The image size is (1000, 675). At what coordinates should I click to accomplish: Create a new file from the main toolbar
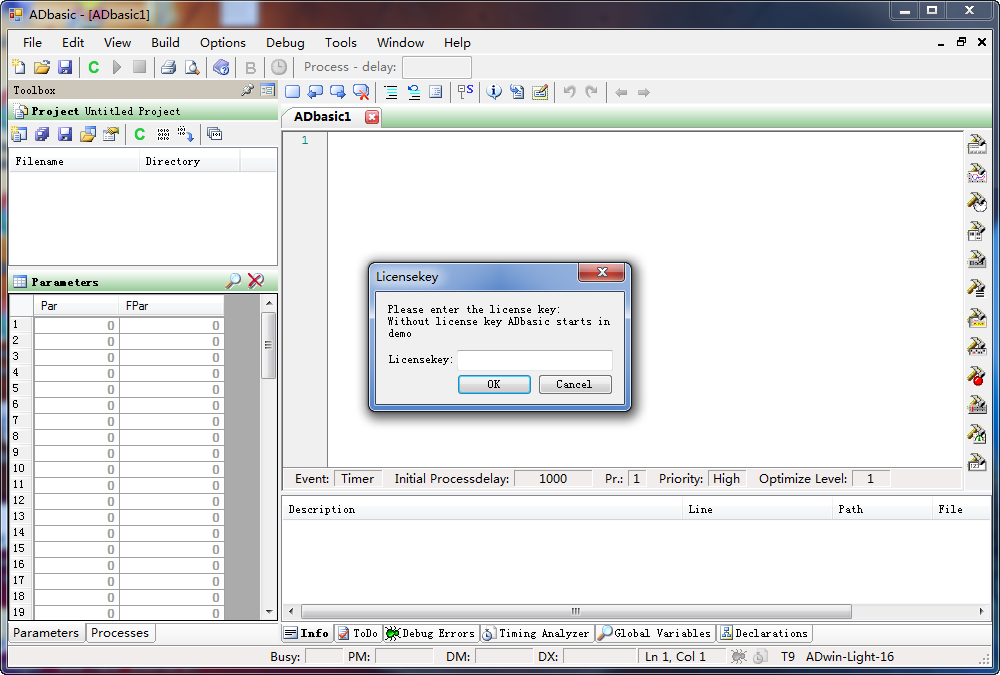[x=19, y=67]
